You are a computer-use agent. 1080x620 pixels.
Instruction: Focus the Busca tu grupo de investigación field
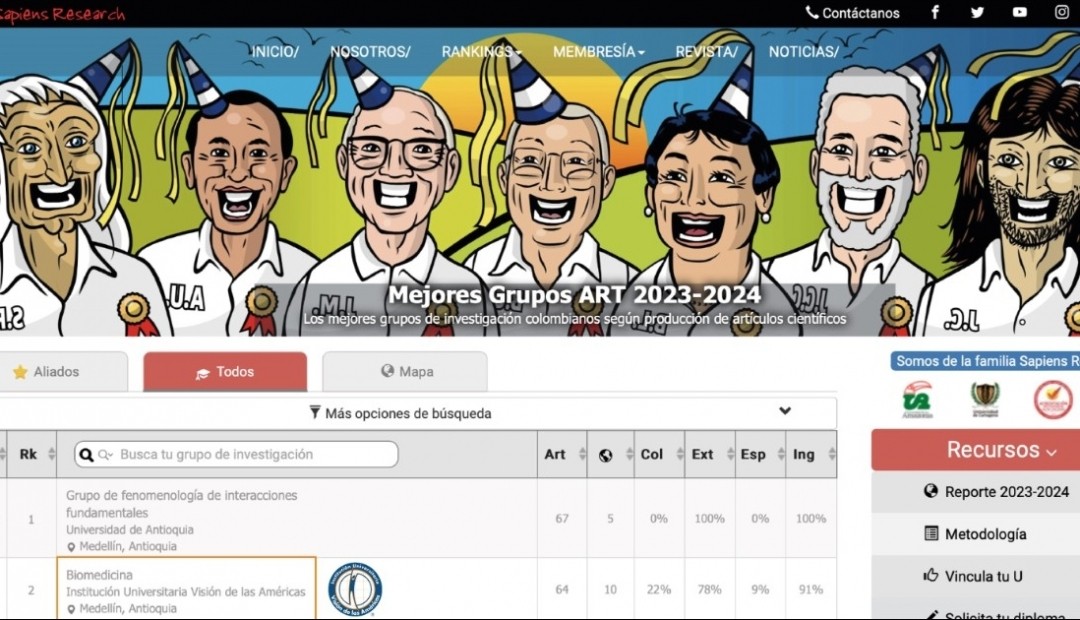click(236, 455)
